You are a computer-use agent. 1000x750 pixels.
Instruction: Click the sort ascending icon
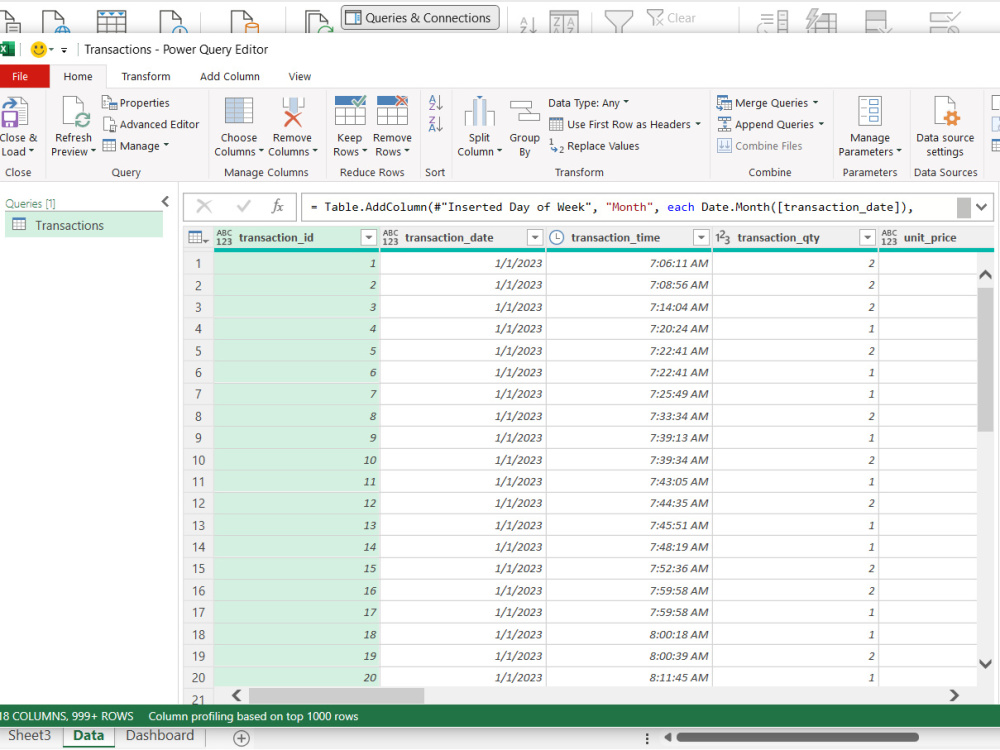(436, 102)
